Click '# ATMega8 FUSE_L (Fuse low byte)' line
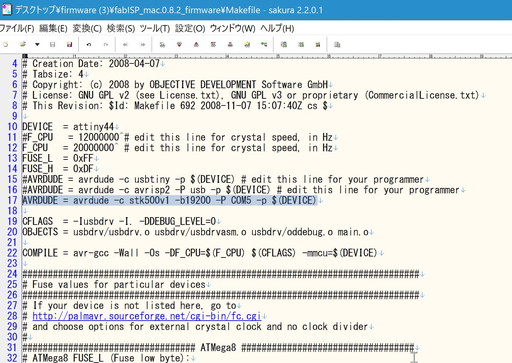Image resolution: width=512 pixels, height=363 pixels. 106,358
